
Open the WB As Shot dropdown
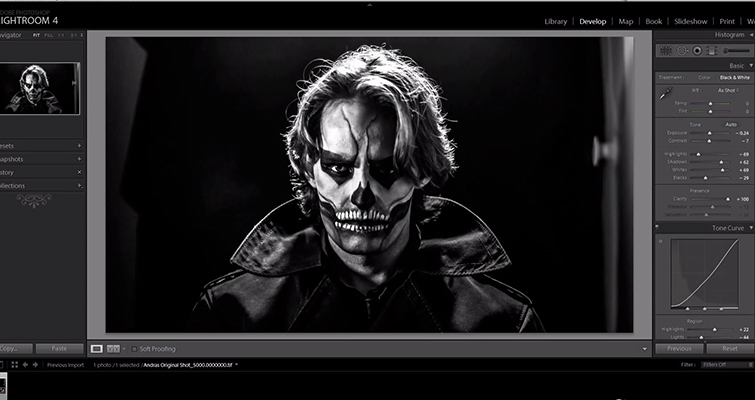pos(729,90)
